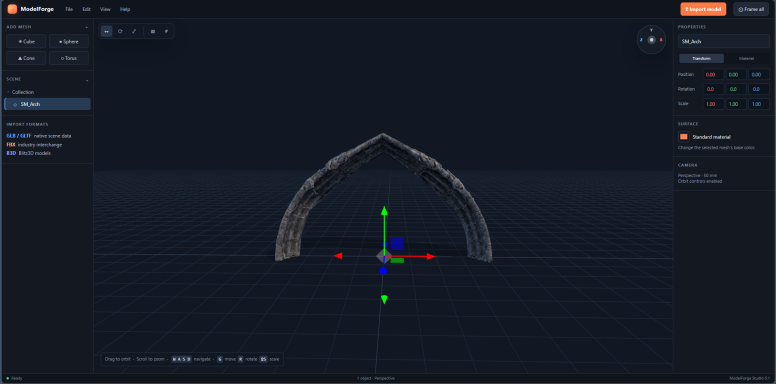Click the orange Standard material color swatch

click(683, 137)
